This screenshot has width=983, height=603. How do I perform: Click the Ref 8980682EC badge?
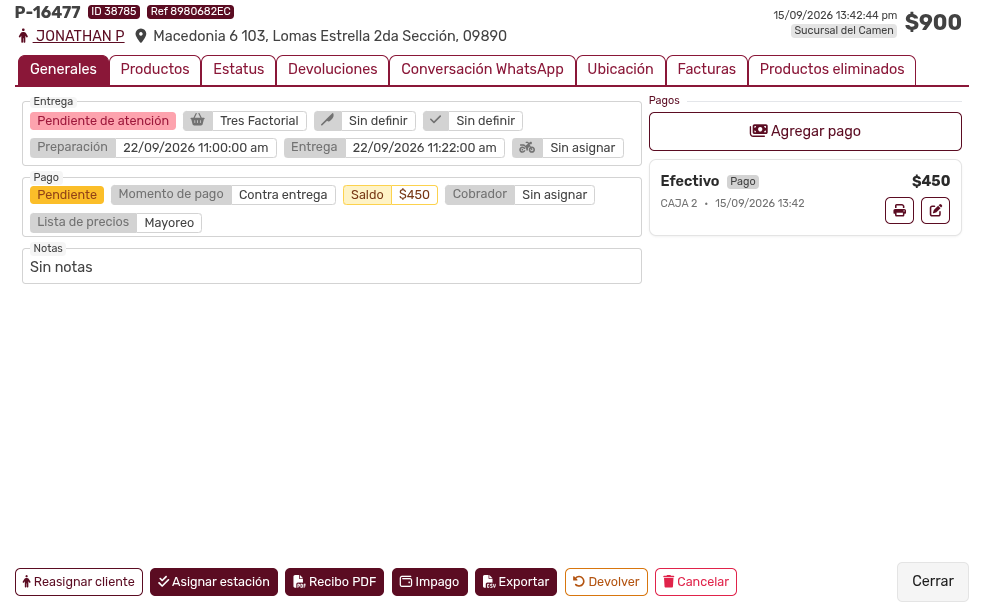click(x=191, y=12)
